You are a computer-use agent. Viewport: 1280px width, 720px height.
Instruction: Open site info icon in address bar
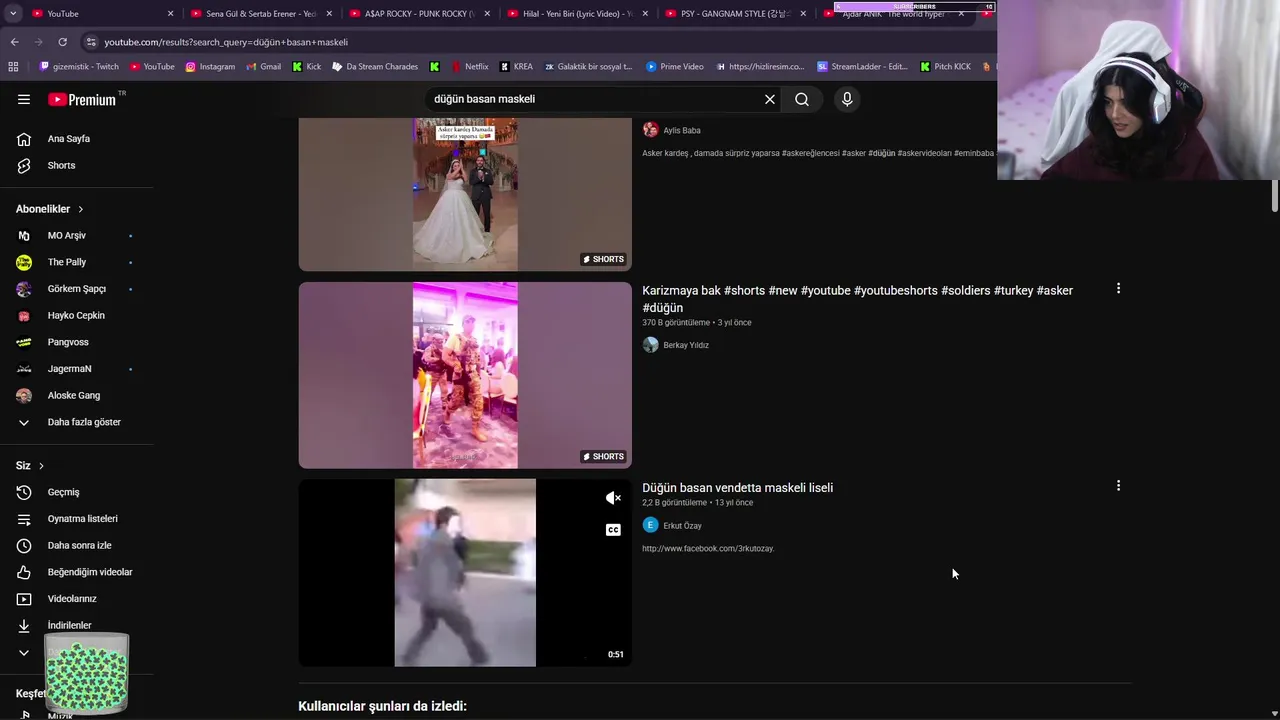click(x=91, y=42)
